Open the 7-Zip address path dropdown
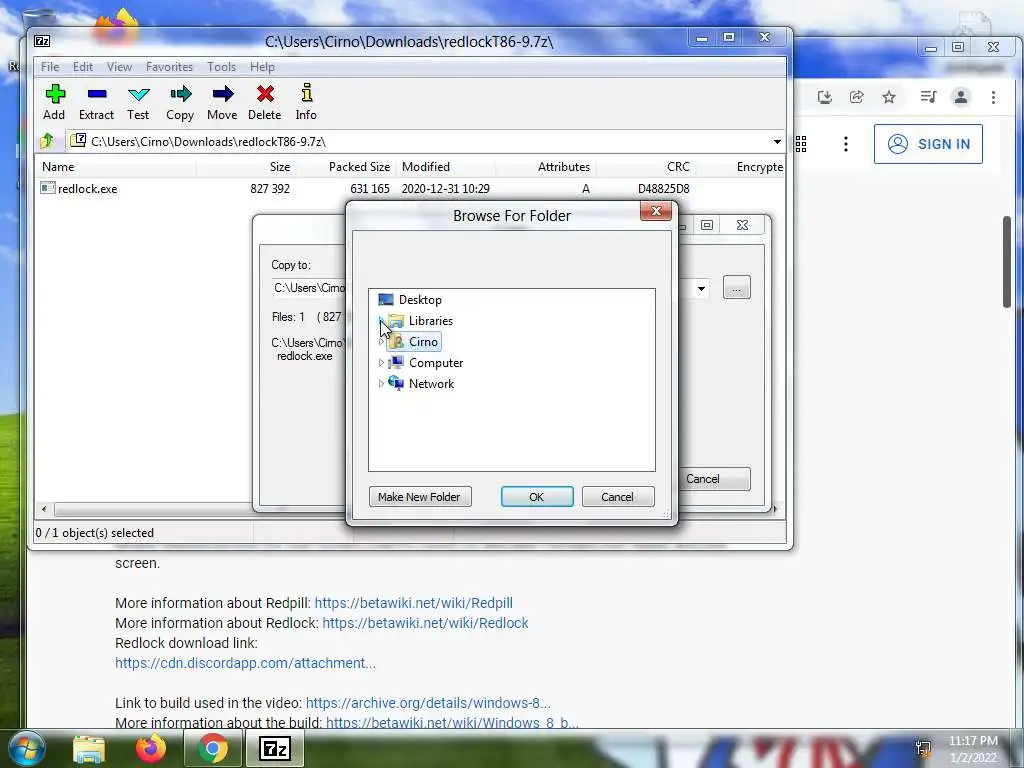 coord(777,142)
